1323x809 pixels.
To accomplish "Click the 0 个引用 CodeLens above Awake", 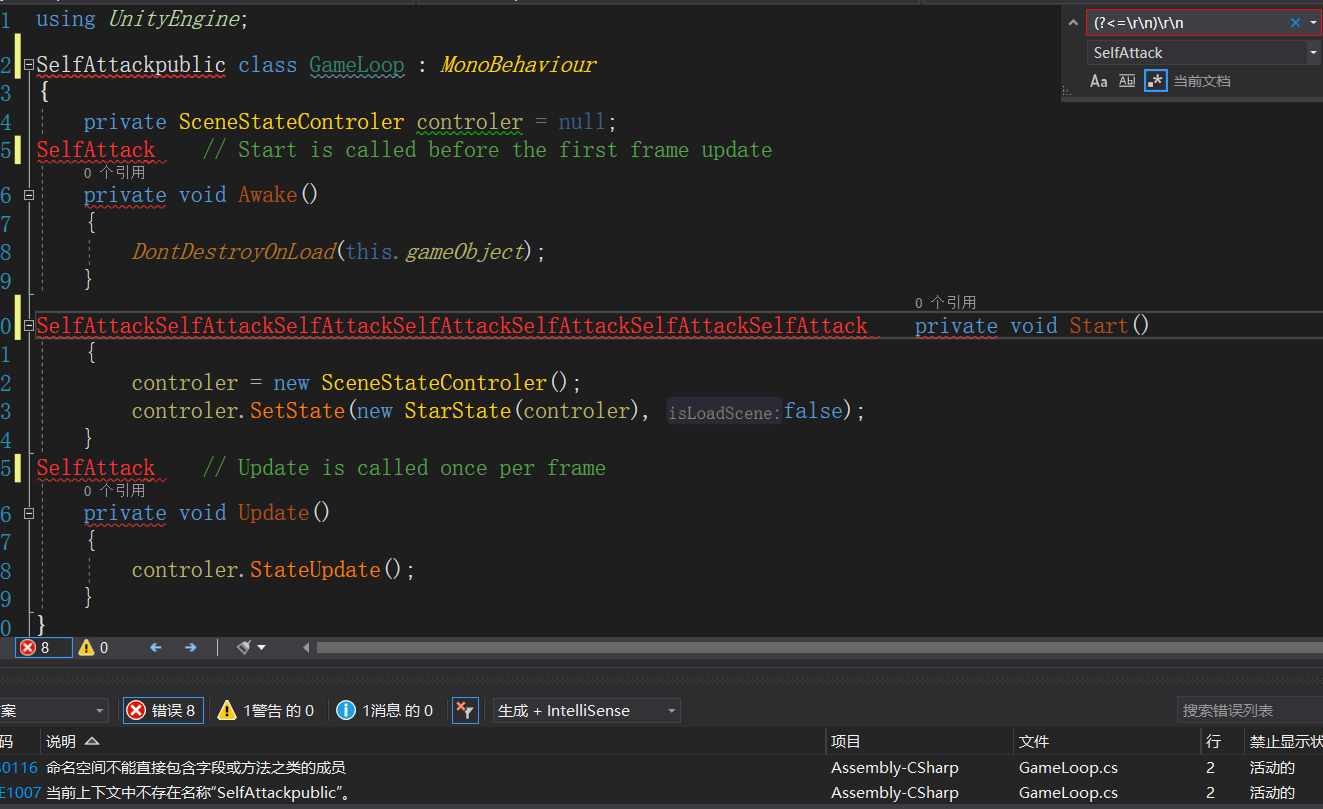I will point(114,173).
